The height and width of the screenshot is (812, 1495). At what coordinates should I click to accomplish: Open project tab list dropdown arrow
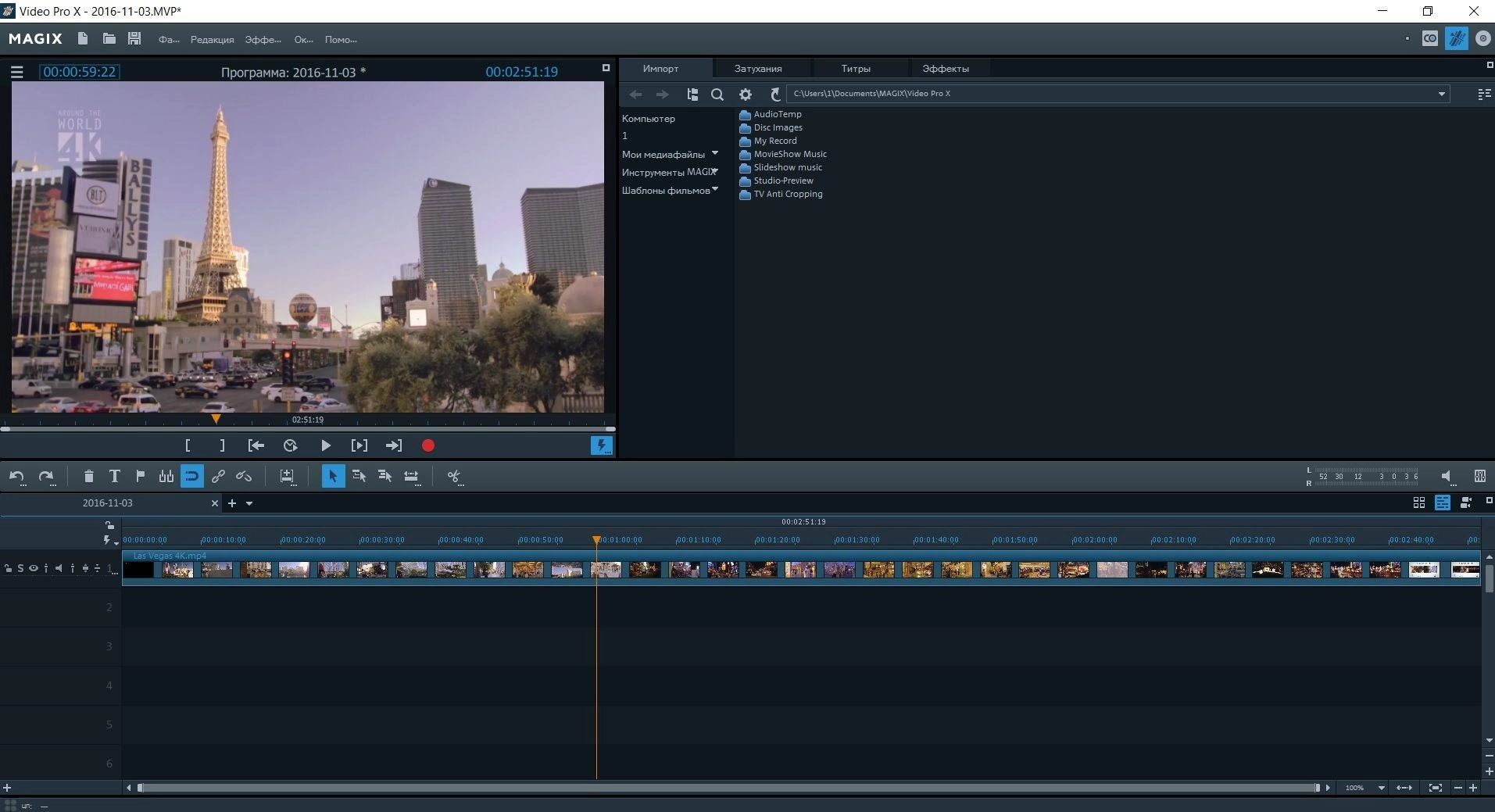[x=249, y=503]
